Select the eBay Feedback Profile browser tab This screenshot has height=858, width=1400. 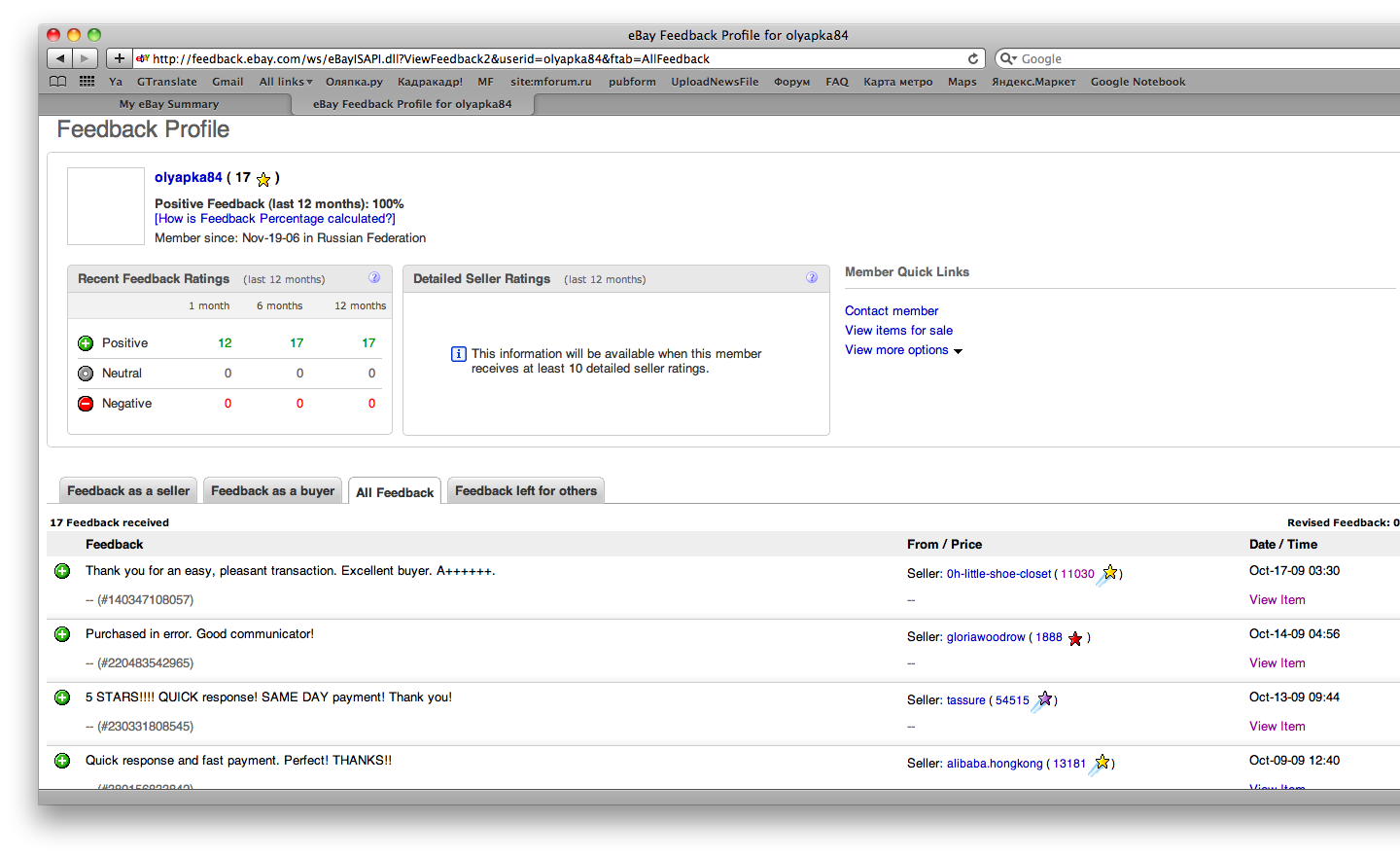point(412,104)
